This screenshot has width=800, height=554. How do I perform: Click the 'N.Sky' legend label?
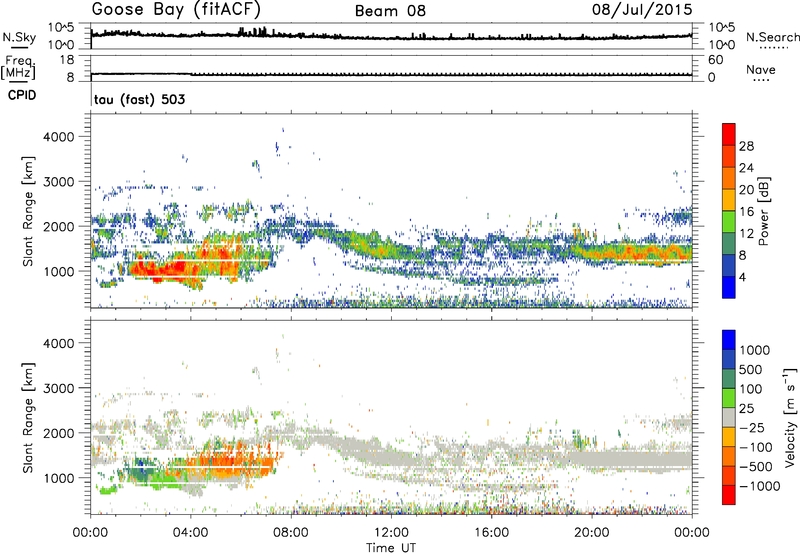click(19, 37)
